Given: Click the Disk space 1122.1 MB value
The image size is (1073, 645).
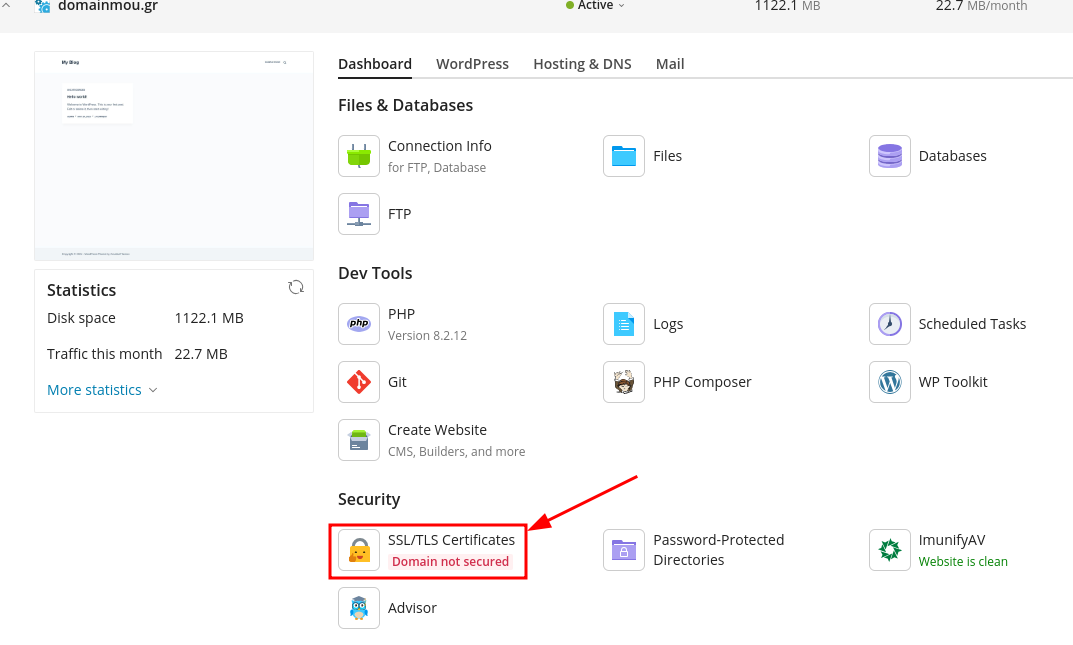Looking at the screenshot, I should click(209, 318).
